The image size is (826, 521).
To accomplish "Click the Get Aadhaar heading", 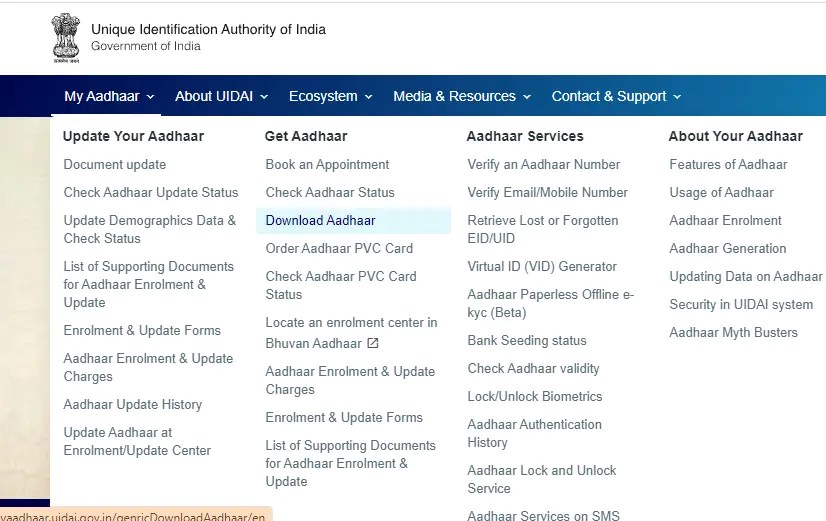I will [306, 136].
